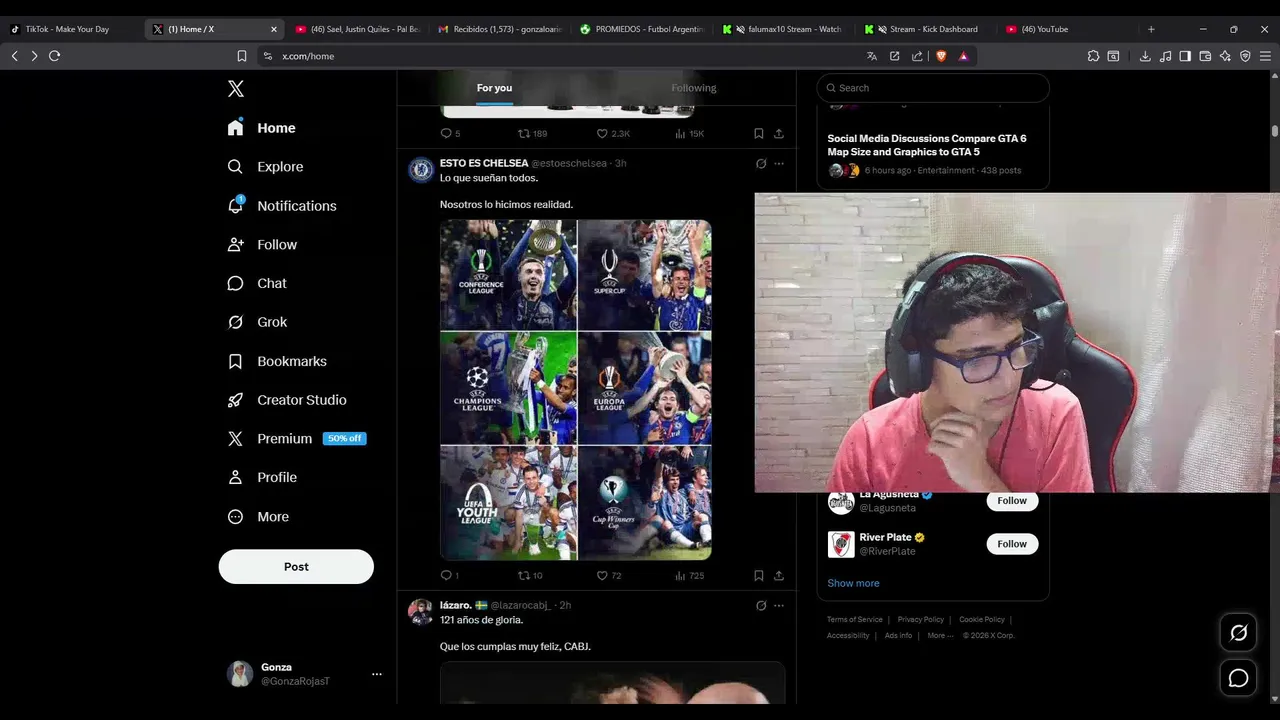The height and width of the screenshot is (720, 1280).
Task: Open the ESTO ES CHELSEA profile avatar
Action: coord(421,170)
